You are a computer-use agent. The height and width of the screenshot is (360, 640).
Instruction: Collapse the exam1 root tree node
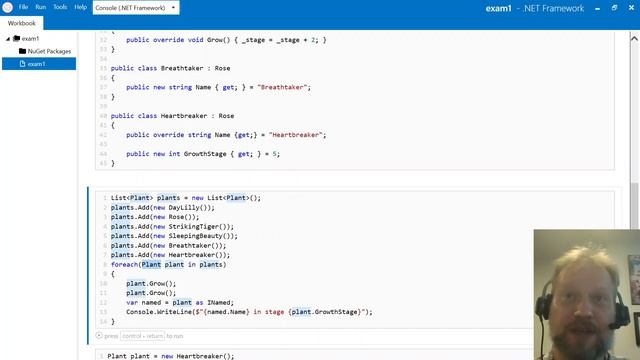8,39
